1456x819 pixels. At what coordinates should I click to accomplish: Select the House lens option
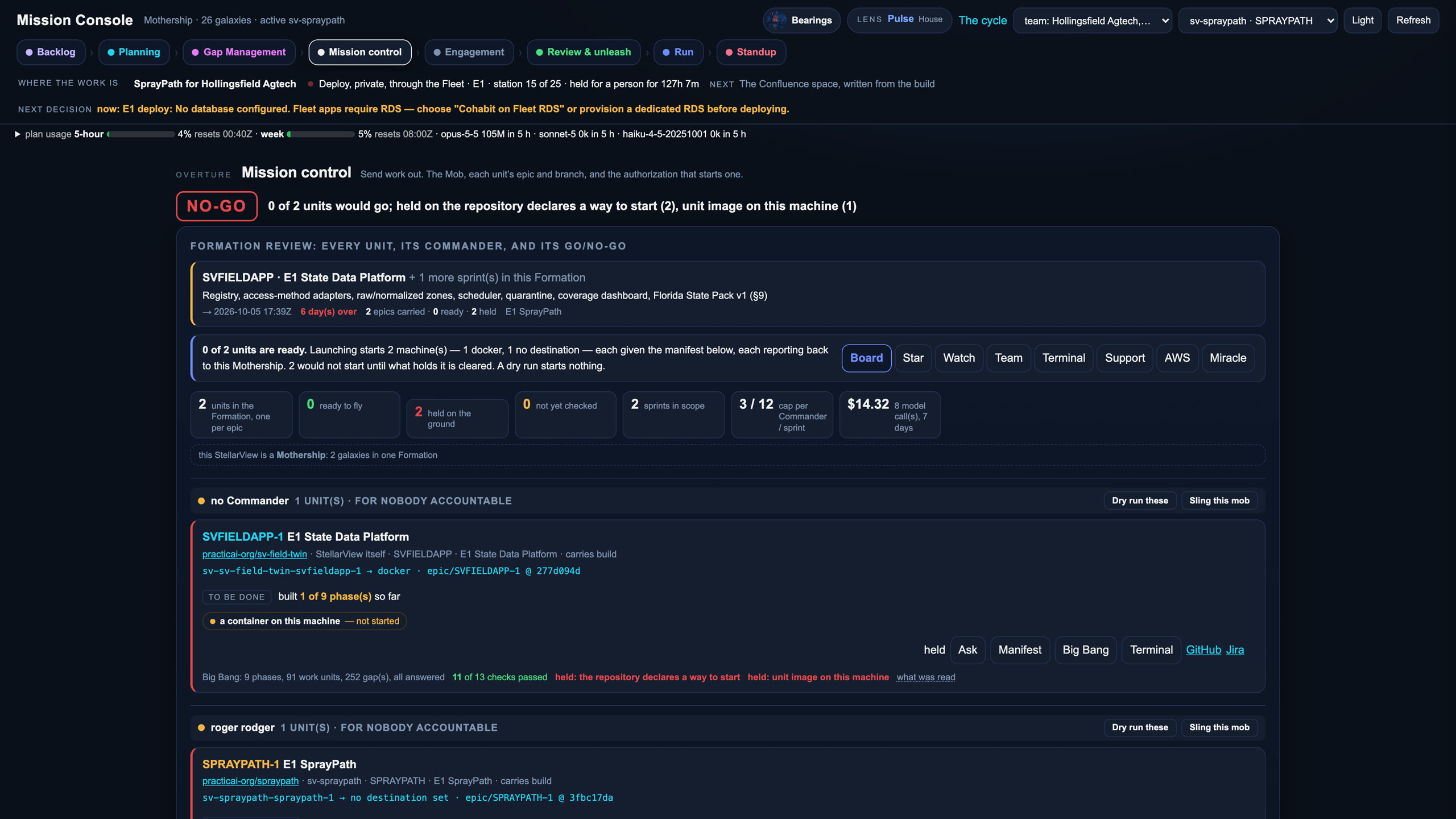[x=930, y=19]
